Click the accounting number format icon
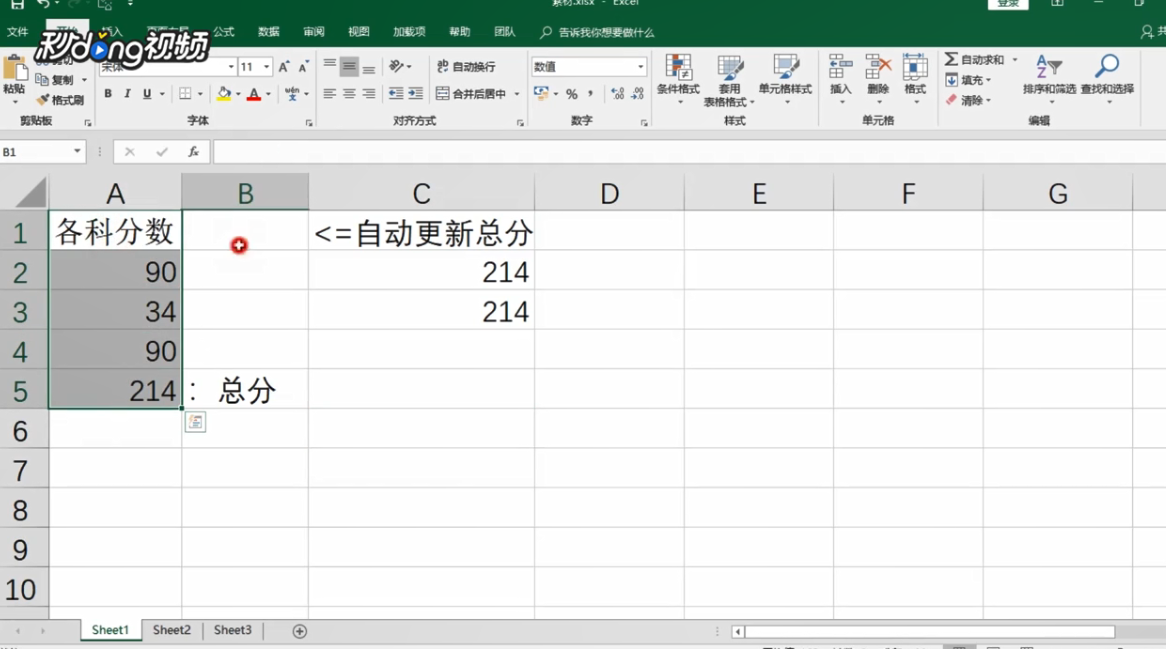Screen dimensions: 1166x649 541,94
